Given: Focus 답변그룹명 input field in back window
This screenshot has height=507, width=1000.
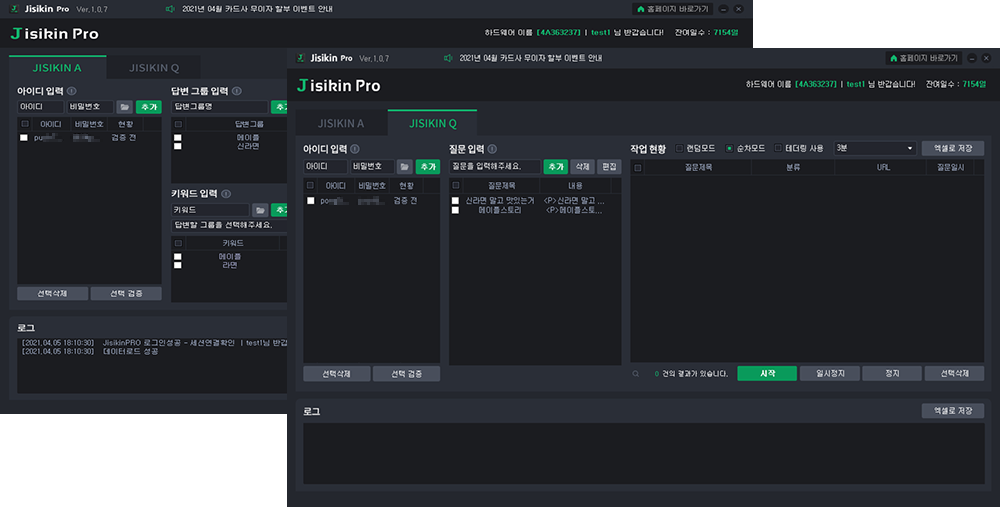Looking at the screenshot, I should click(219, 107).
